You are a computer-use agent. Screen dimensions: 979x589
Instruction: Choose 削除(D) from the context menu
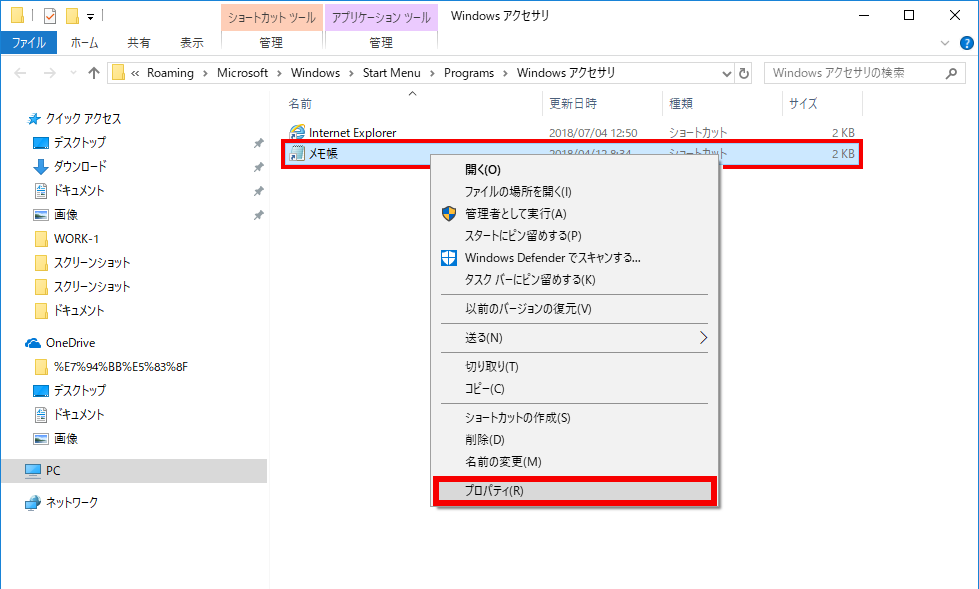tap(574, 440)
